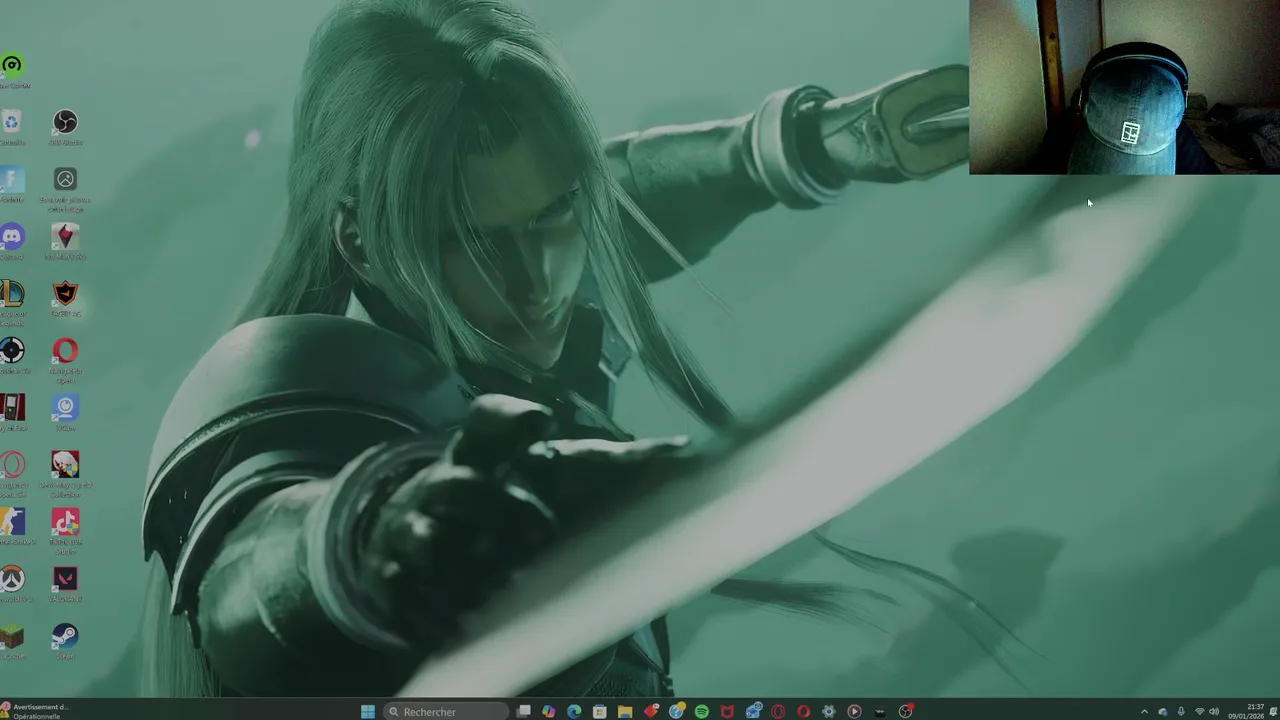Click the webcam overlay thumbnail

coord(1124,87)
